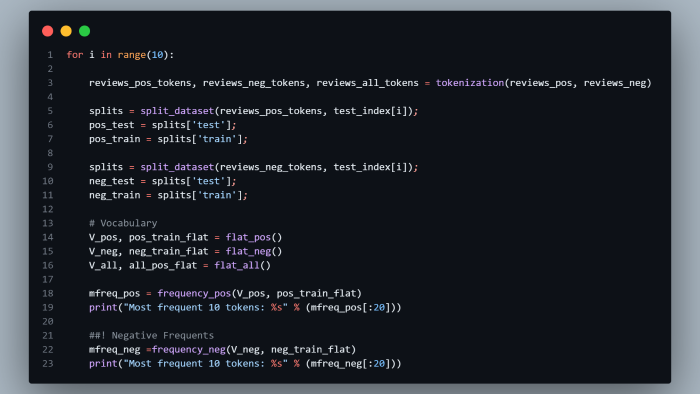
Task: Click the green maximize dot
Action: (x=84, y=31)
